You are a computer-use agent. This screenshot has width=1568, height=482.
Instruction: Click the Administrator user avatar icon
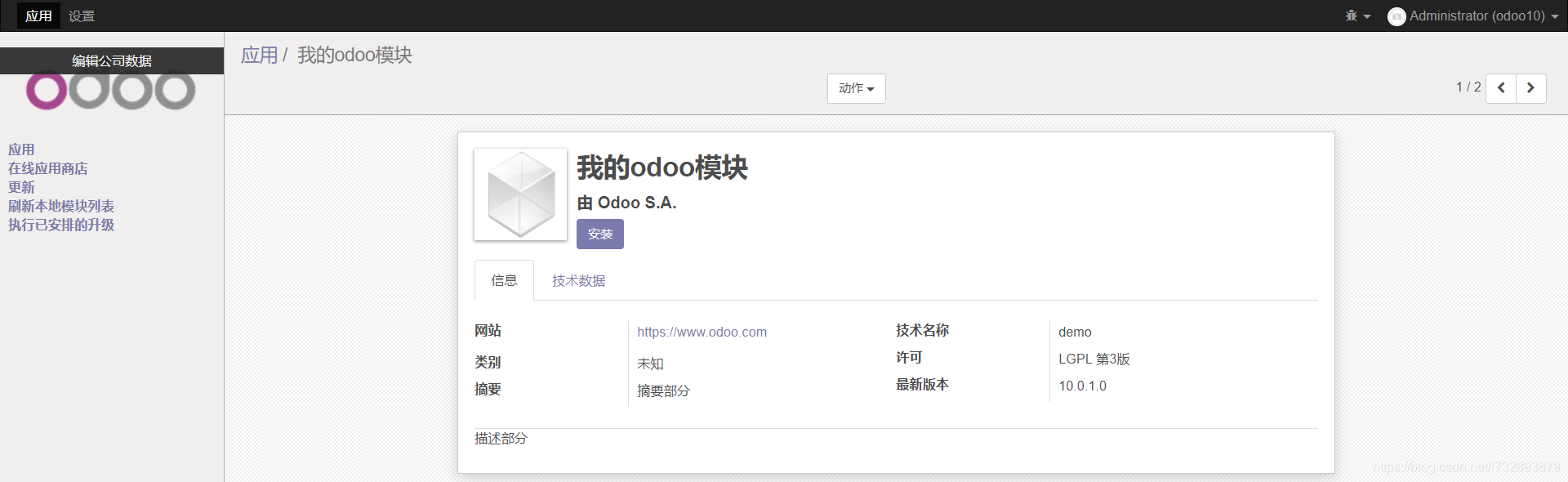(1396, 16)
